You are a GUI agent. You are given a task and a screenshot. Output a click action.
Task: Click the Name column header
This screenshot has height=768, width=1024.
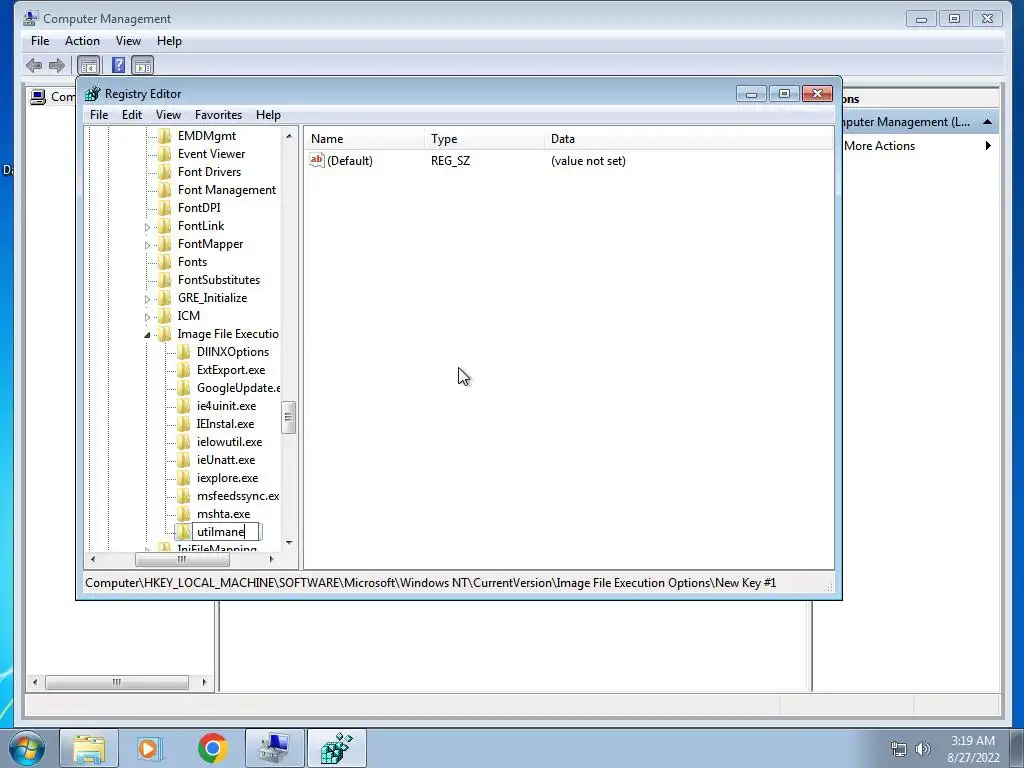[x=364, y=139]
